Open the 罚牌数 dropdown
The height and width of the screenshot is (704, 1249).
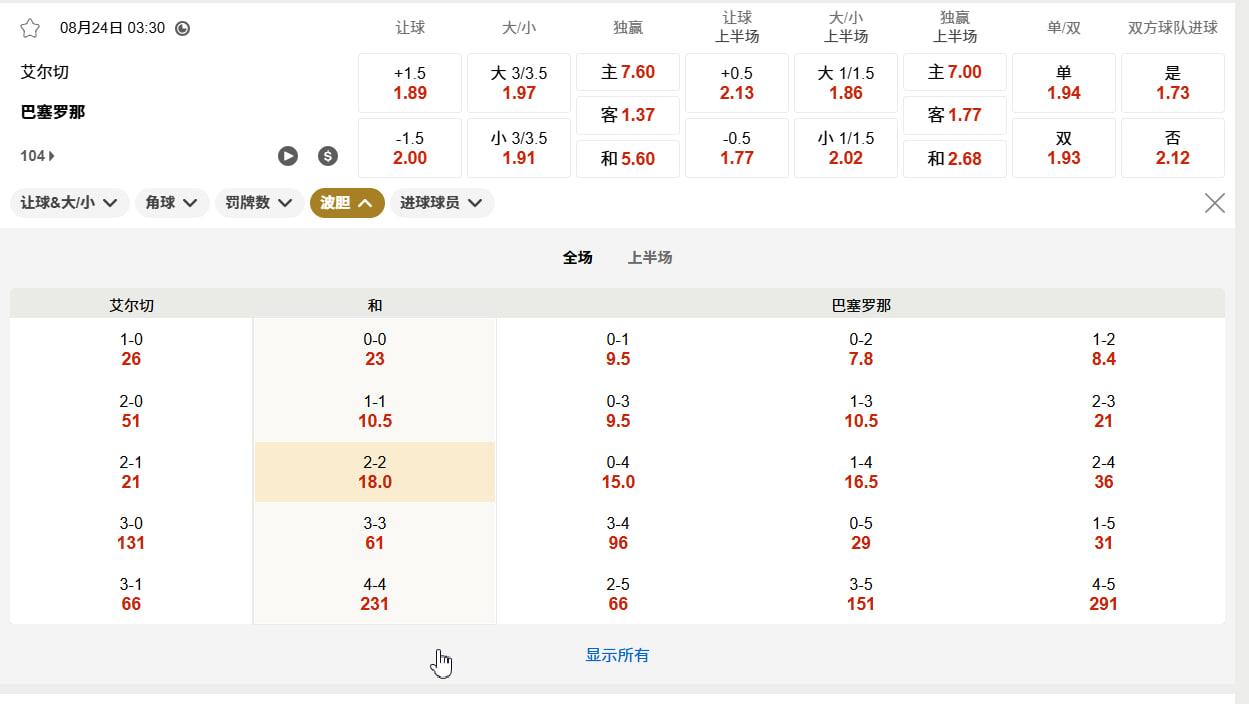click(x=259, y=203)
